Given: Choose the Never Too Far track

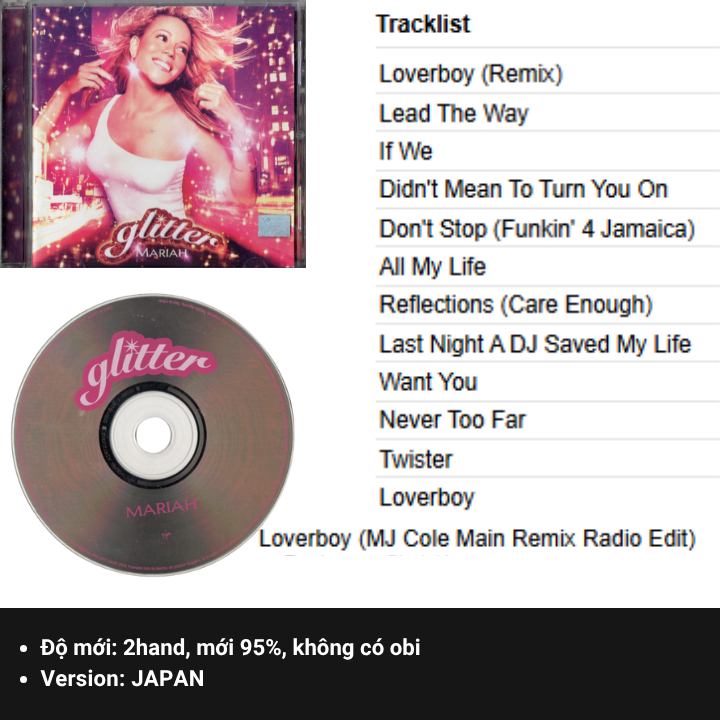Looking at the screenshot, I should [x=452, y=419].
